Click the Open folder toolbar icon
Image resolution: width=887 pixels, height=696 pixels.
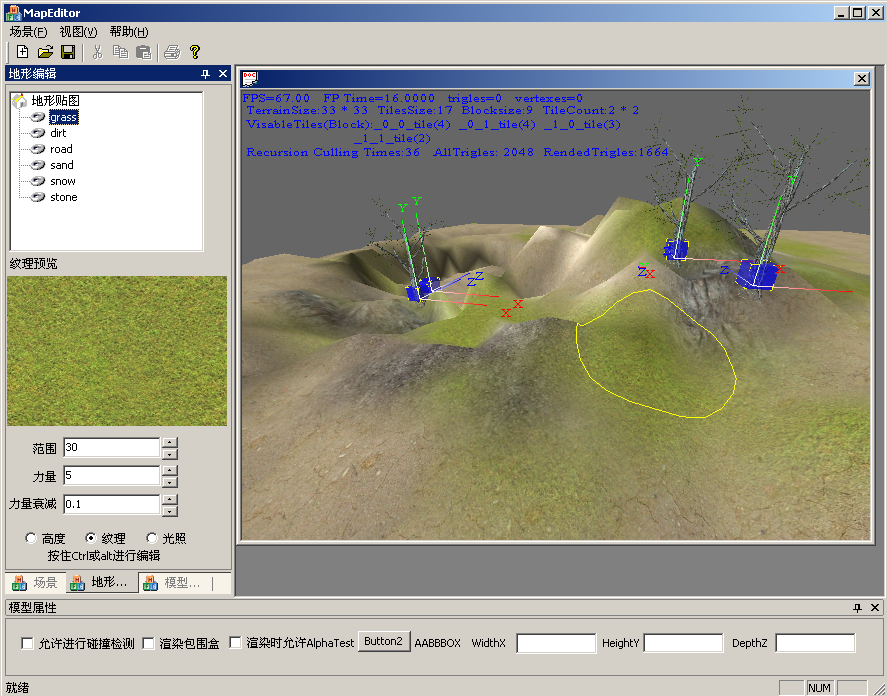(x=45, y=51)
